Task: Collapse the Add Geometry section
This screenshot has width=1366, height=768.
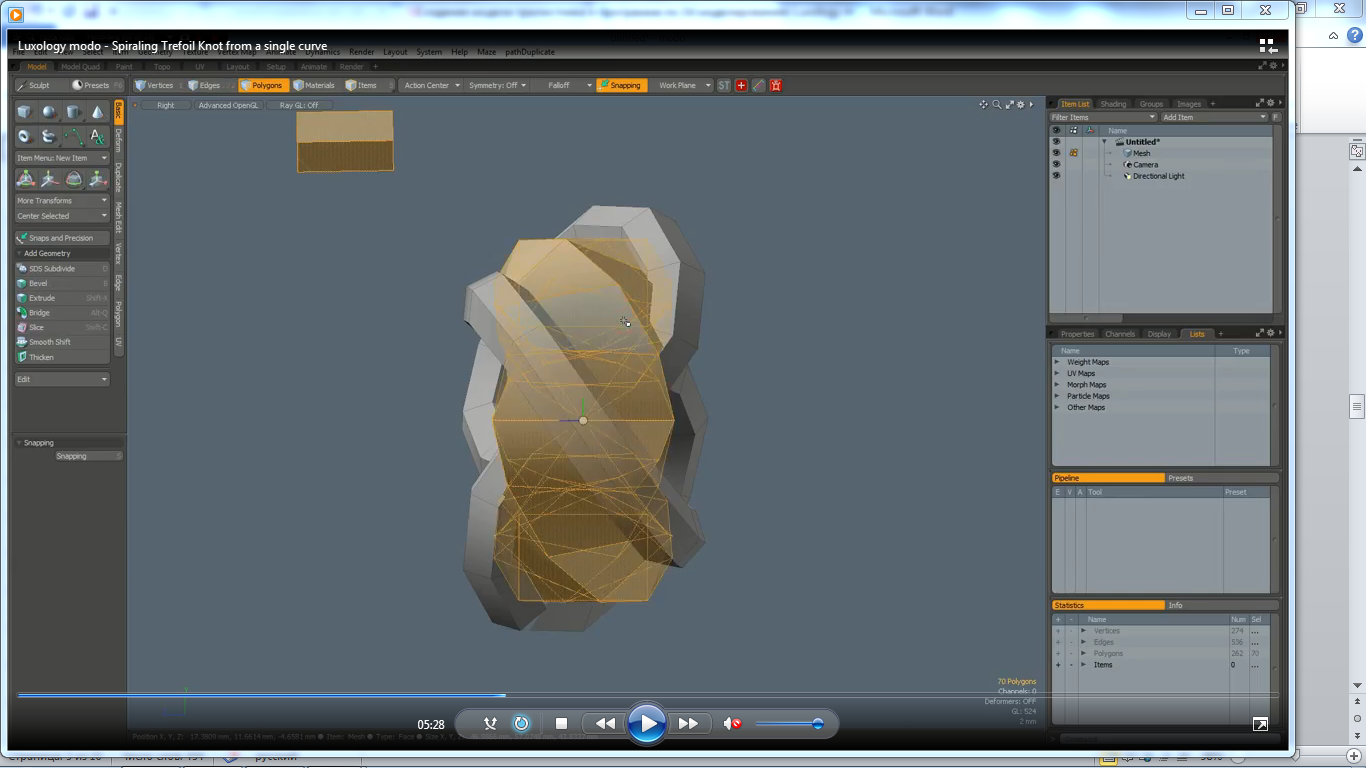Action: pyautogui.click(x=19, y=253)
